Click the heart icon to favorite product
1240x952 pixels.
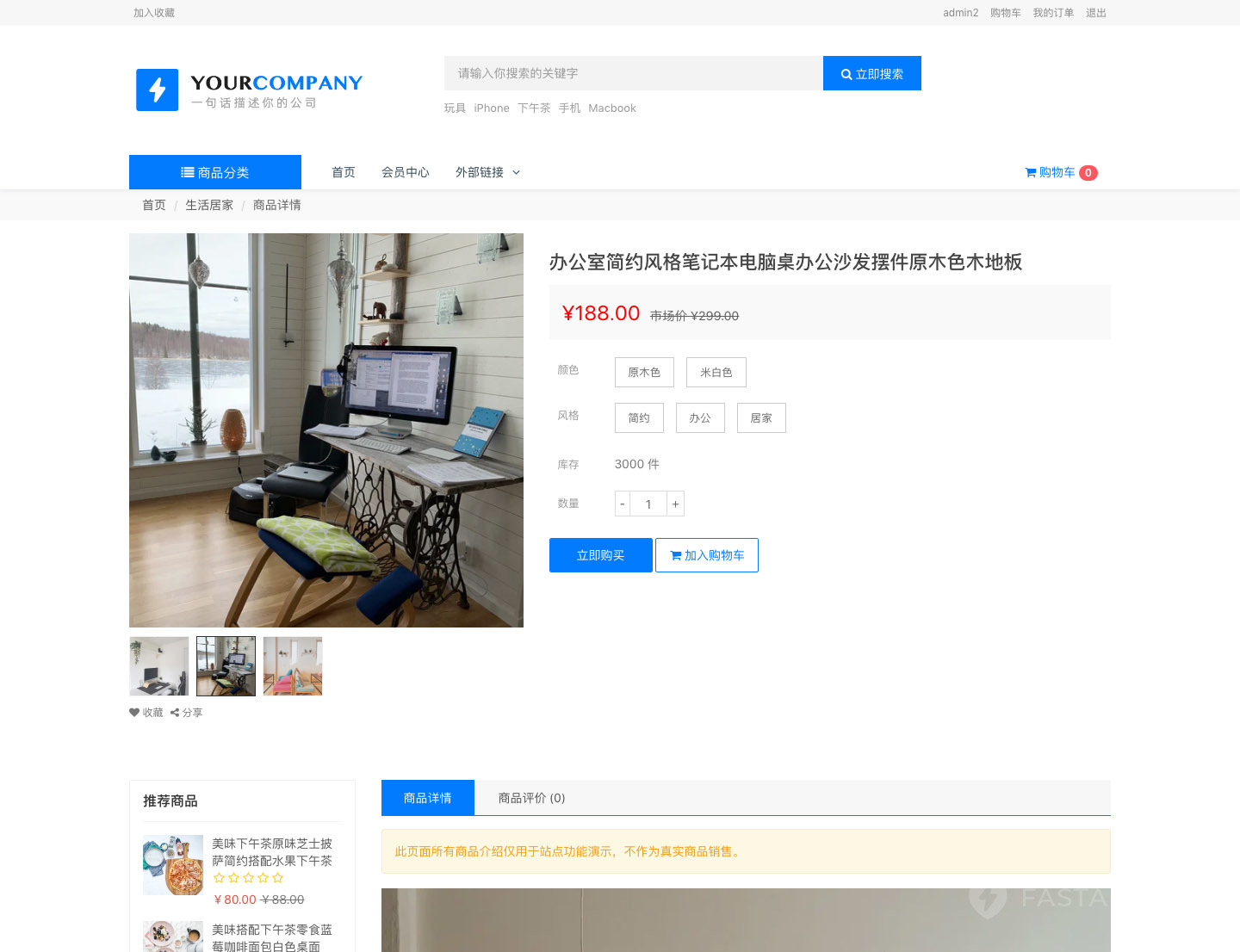134,713
